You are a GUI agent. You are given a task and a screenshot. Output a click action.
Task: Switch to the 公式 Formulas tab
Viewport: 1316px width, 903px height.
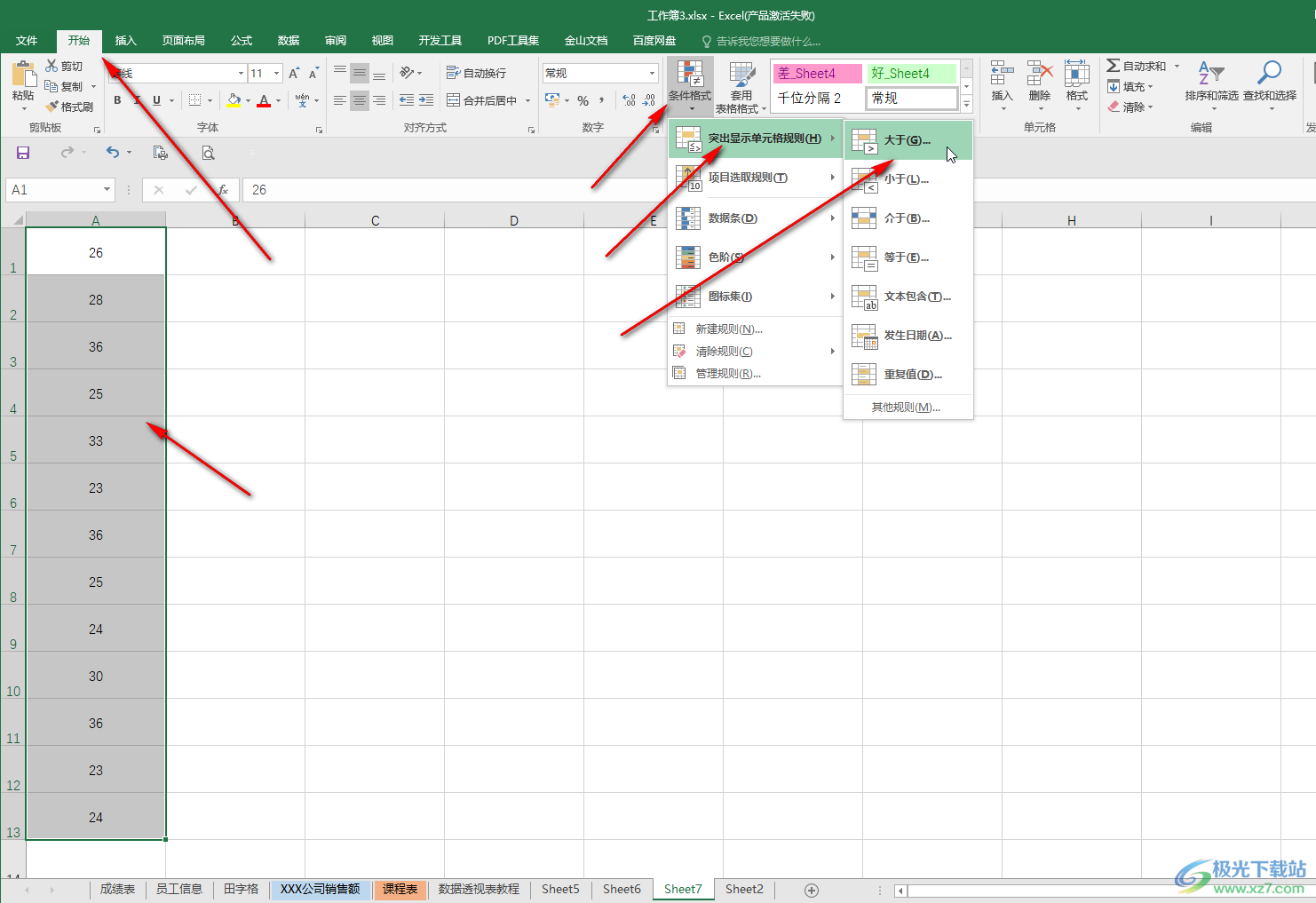coord(242,41)
